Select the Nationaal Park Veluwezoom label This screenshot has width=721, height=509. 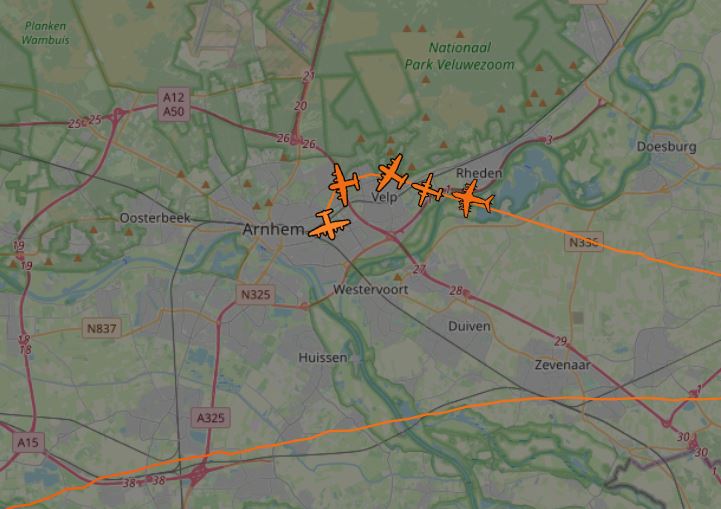pos(459,56)
